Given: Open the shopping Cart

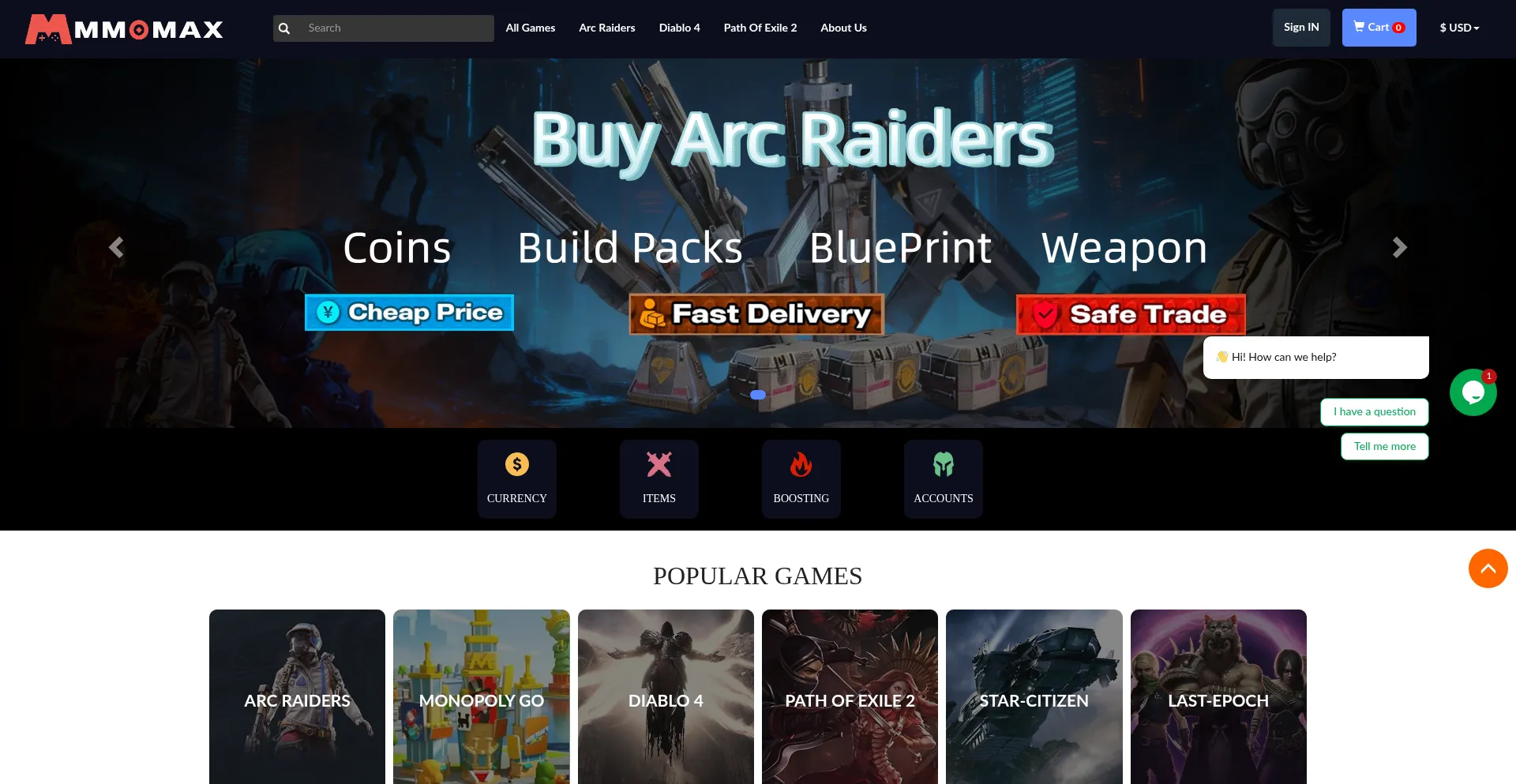Looking at the screenshot, I should point(1379,28).
